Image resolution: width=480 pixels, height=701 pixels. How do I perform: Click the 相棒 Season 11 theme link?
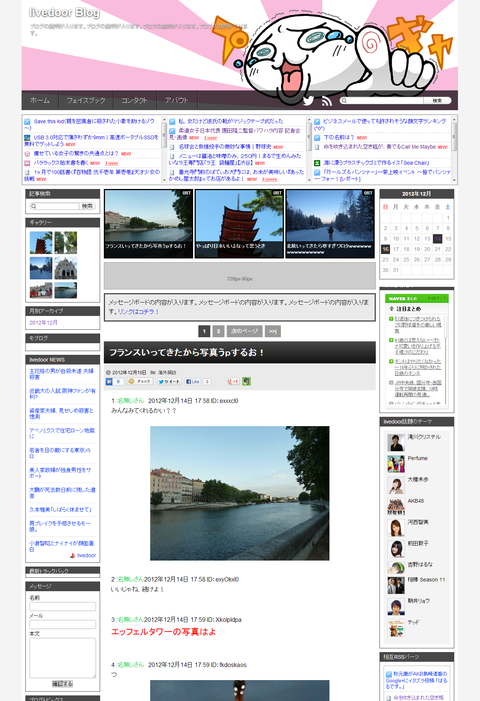click(x=426, y=579)
